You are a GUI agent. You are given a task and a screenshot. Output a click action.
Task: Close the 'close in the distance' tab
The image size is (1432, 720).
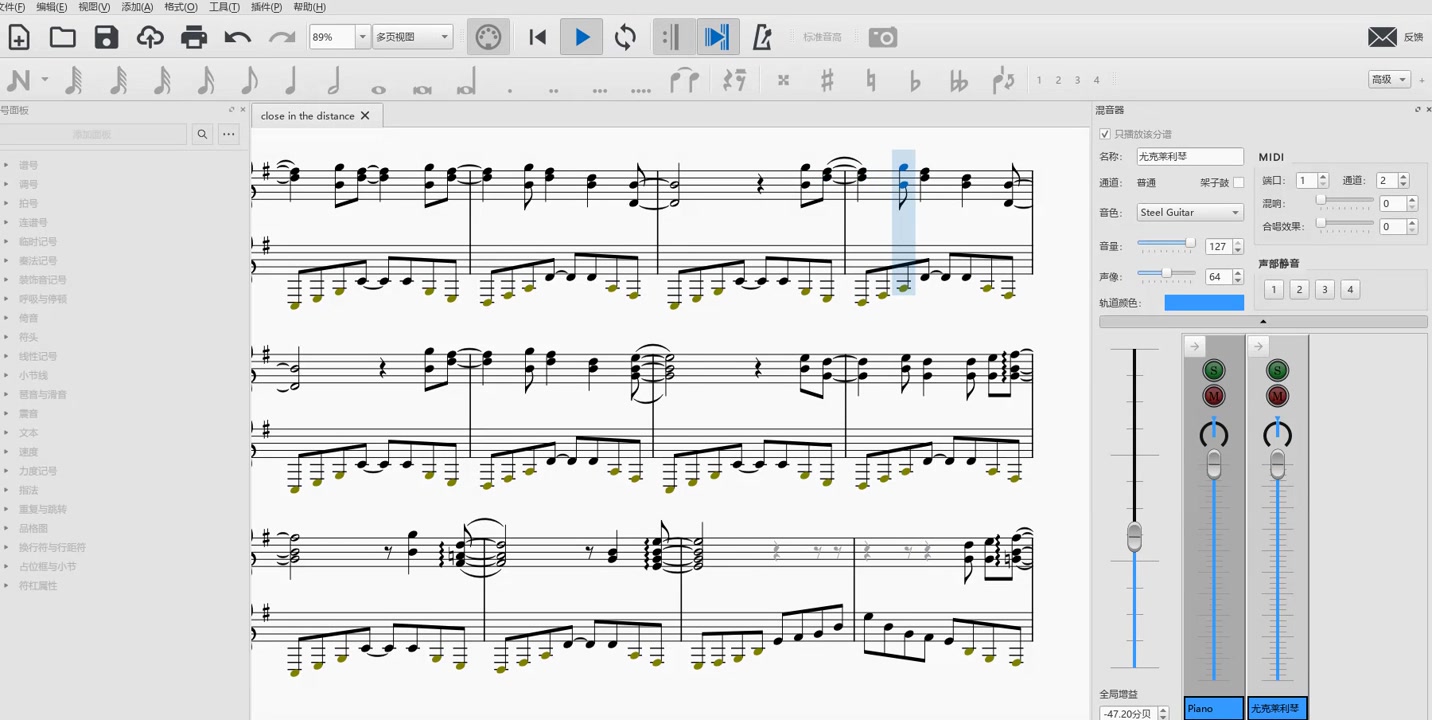pyautogui.click(x=365, y=116)
